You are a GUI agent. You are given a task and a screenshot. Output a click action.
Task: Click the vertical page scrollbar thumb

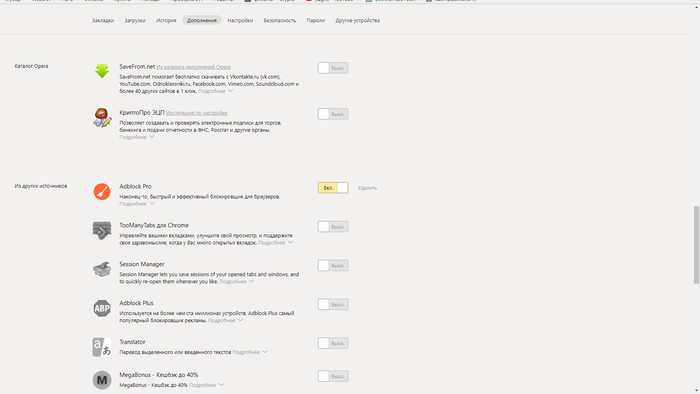click(696, 245)
